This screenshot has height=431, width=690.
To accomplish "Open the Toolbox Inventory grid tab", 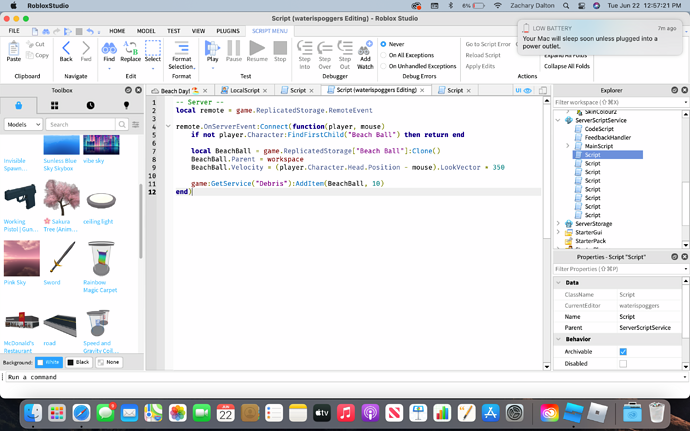I will point(55,105).
